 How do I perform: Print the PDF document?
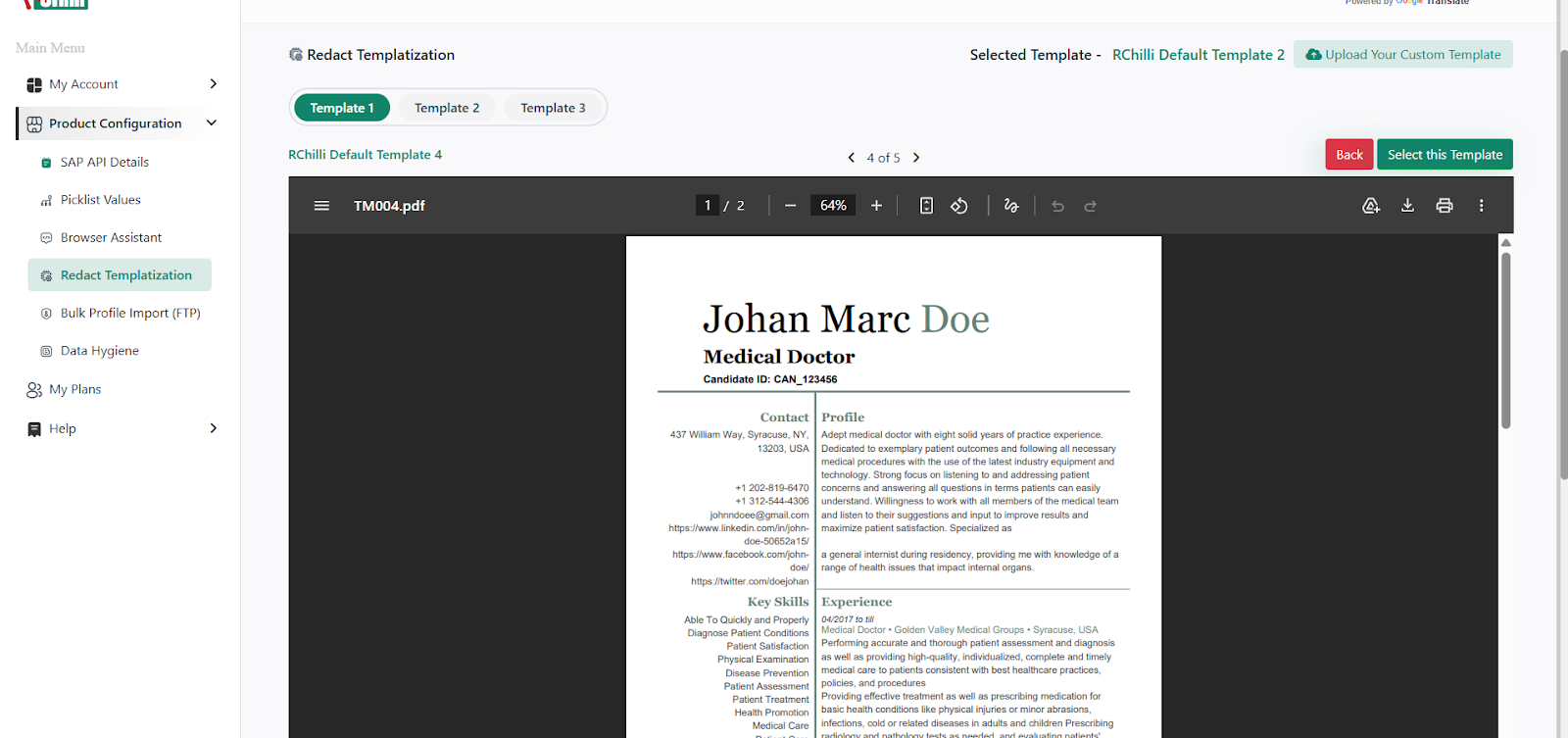point(1445,206)
